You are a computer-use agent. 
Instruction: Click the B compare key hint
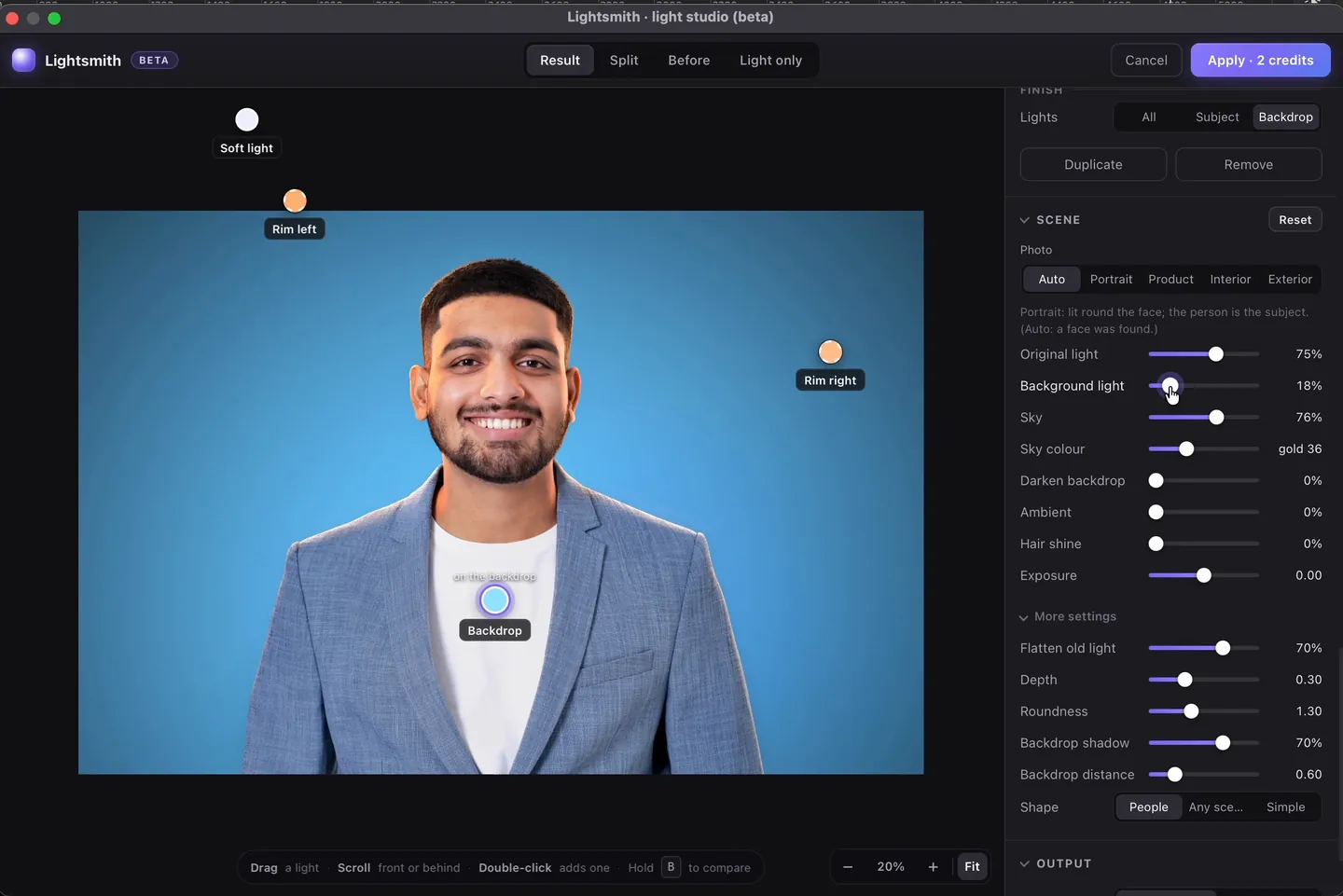coord(671,867)
